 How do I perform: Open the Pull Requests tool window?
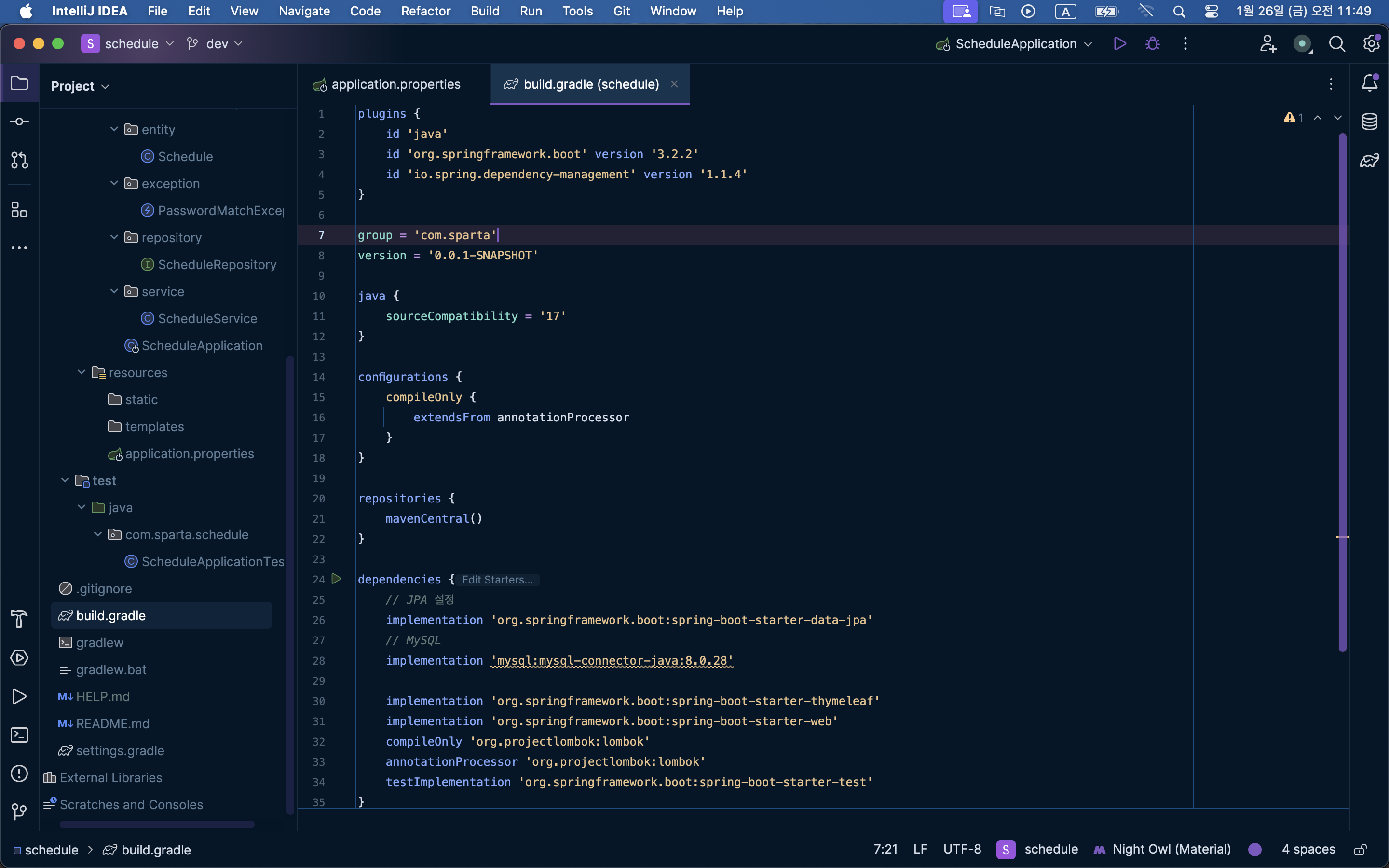(19, 160)
